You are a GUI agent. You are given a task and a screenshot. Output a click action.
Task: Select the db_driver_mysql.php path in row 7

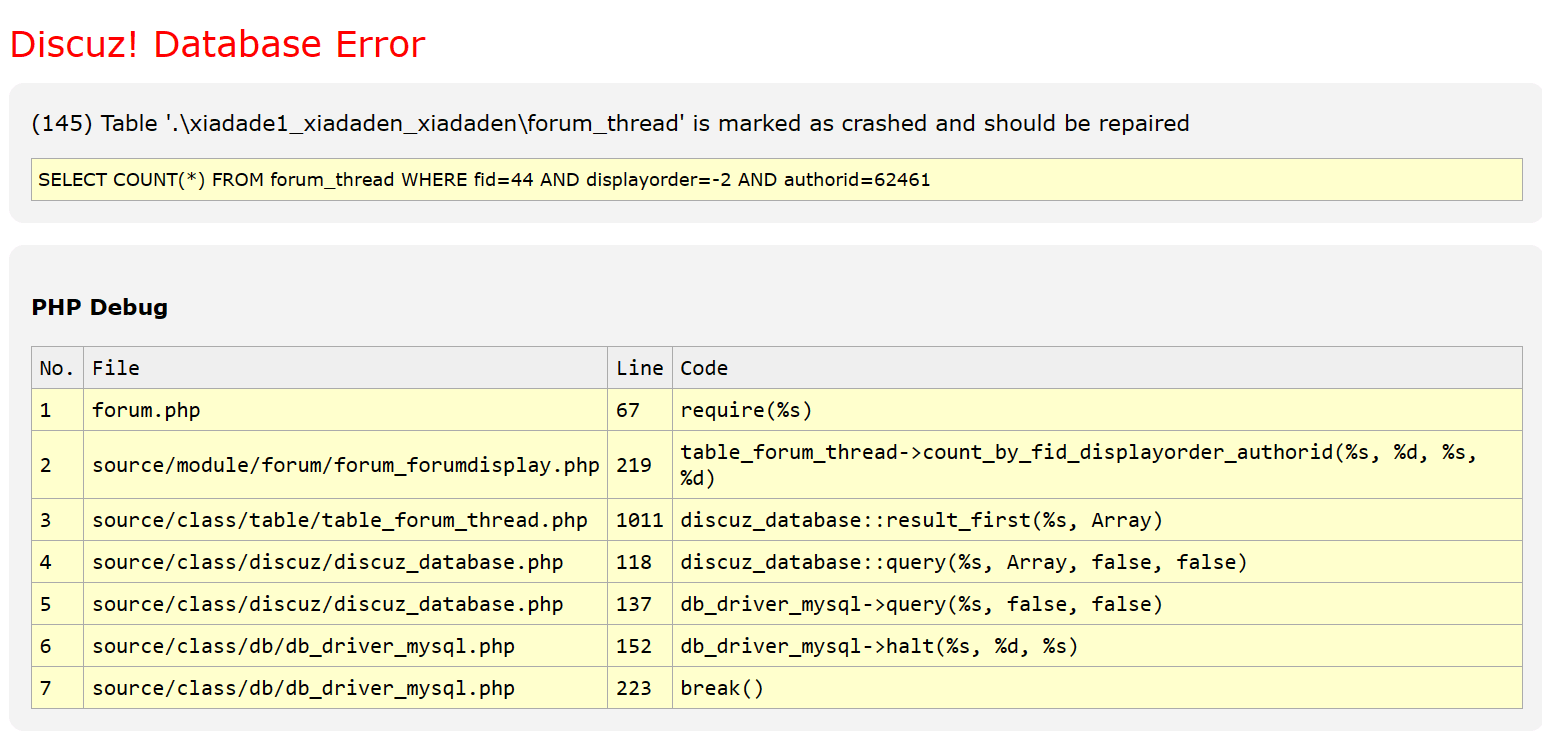345,688
